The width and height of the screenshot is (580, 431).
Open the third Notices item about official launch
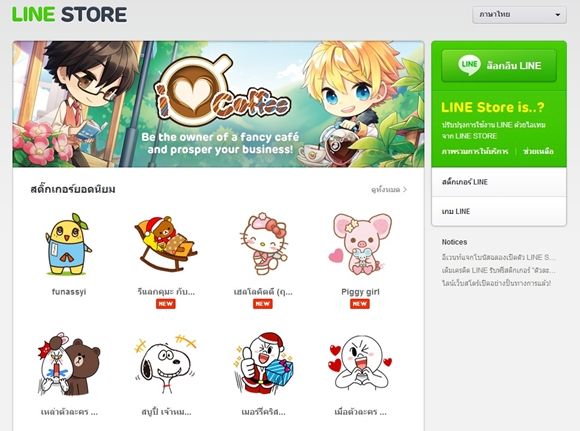496,283
